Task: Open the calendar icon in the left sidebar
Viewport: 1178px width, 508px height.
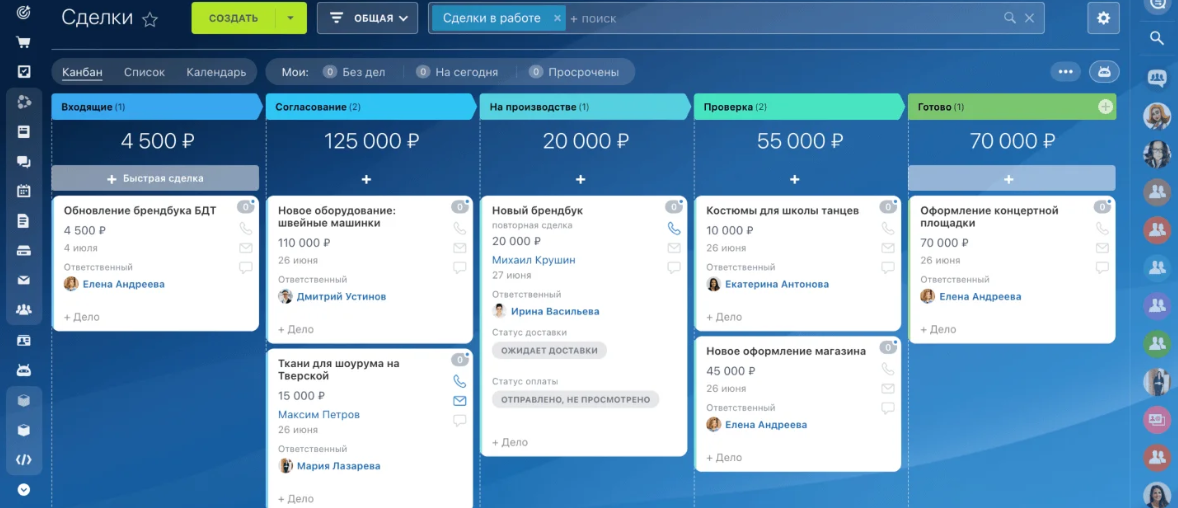Action: pos(24,191)
